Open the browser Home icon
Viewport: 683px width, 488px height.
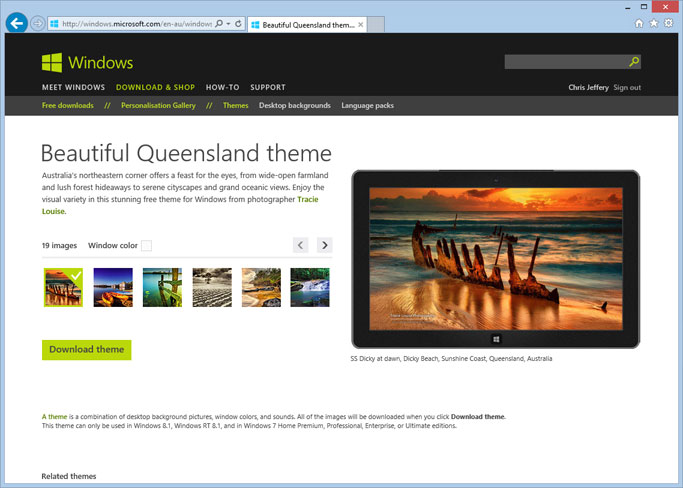point(639,24)
